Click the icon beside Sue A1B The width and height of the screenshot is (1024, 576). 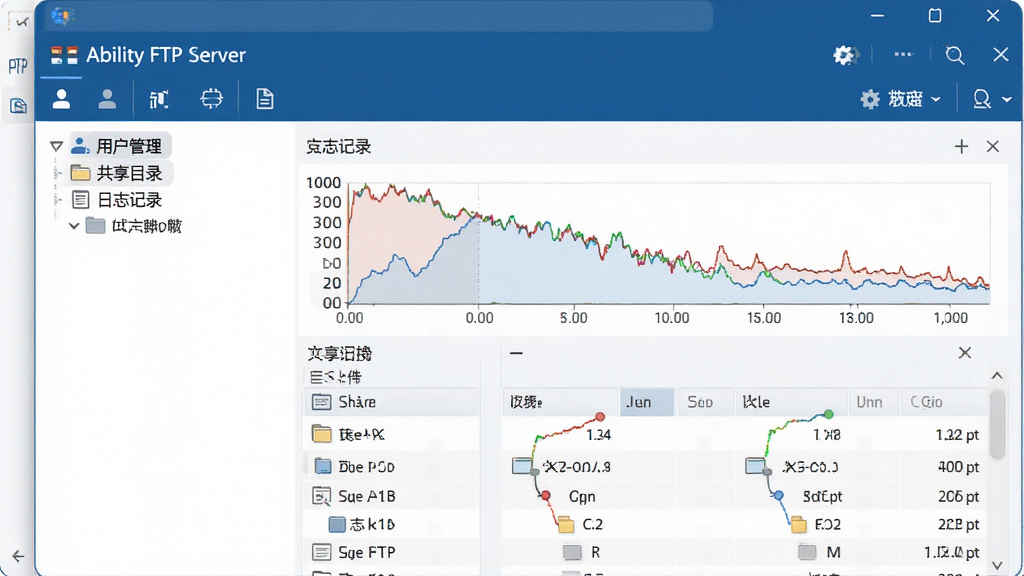pyautogui.click(x=321, y=496)
